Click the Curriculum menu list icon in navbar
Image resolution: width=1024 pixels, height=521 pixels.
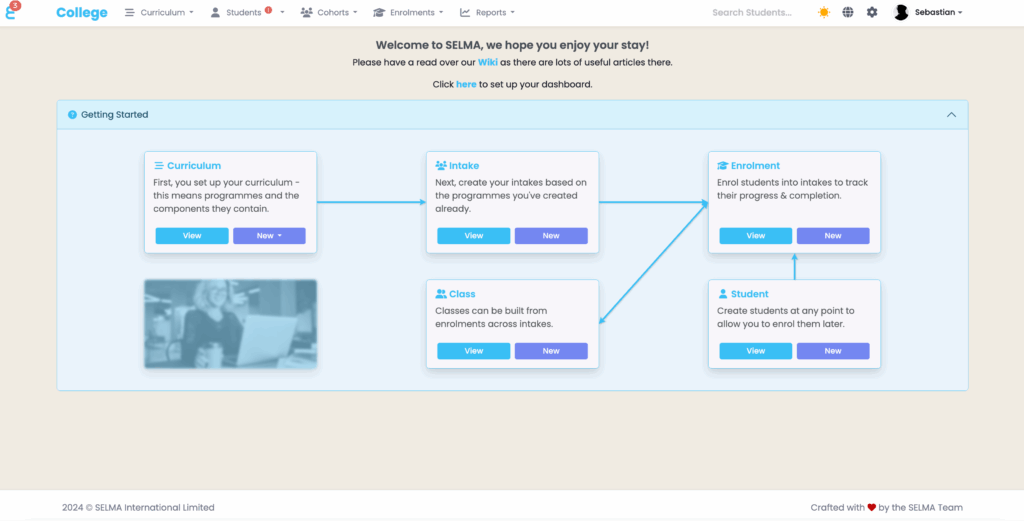pyautogui.click(x=129, y=12)
